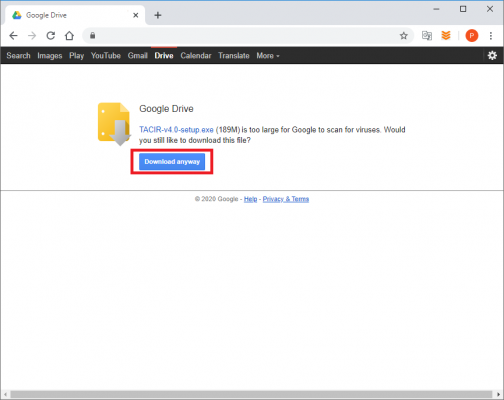Select Gmail in the Google bar
Image resolution: width=504 pixels, height=400 pixels.
(138, 56)
